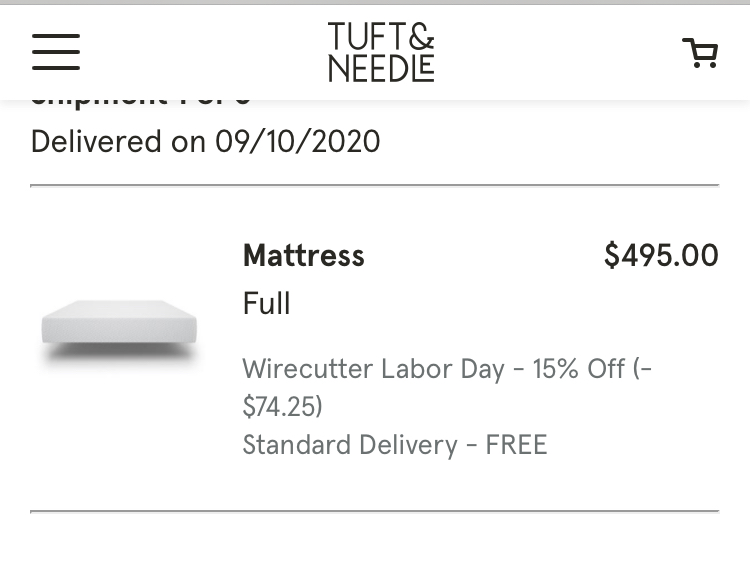Click the partially hidden shipment heading
Image resolution: width=750 pixels, height=568 pixels.
tap(140, 101)
